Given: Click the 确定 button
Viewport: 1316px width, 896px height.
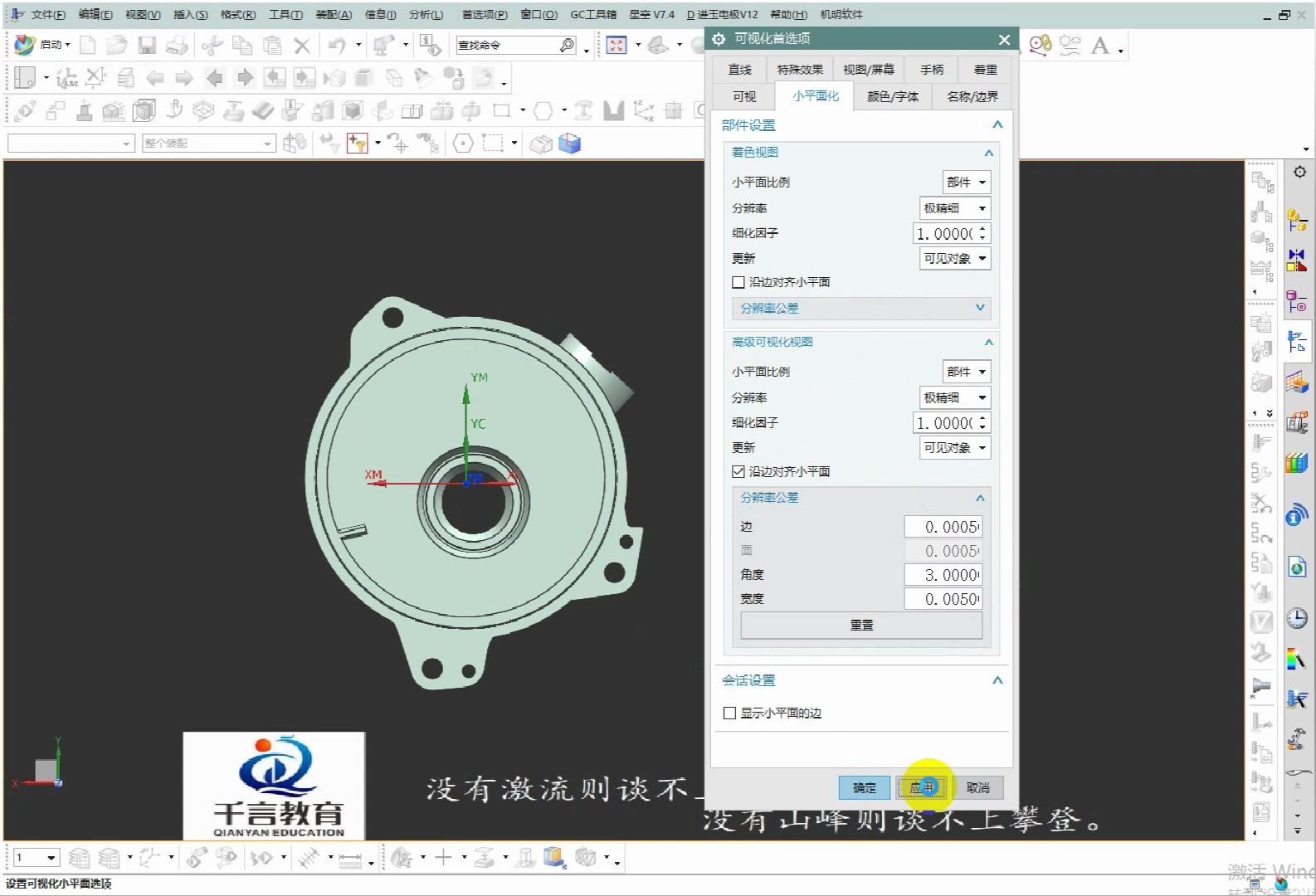Looking at the screenshot, I should 864,787.
